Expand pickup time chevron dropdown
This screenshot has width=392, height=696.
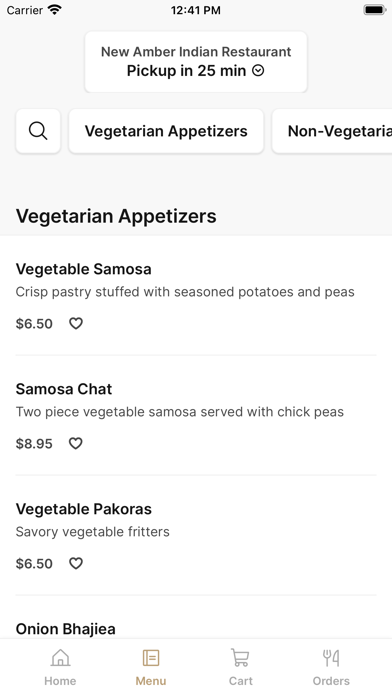258,71
